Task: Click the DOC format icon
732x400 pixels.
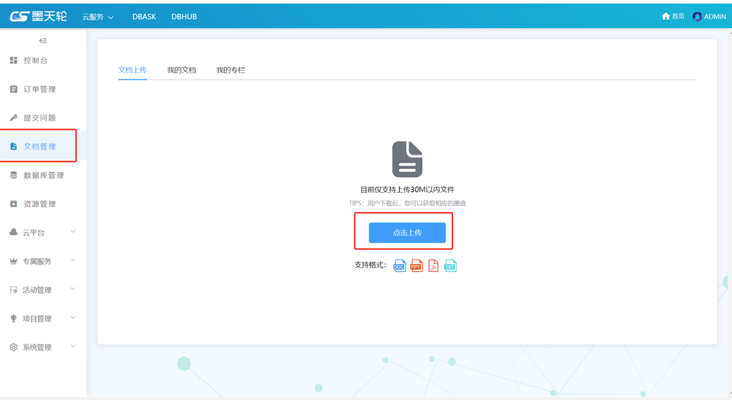Action: coord(399,266)
